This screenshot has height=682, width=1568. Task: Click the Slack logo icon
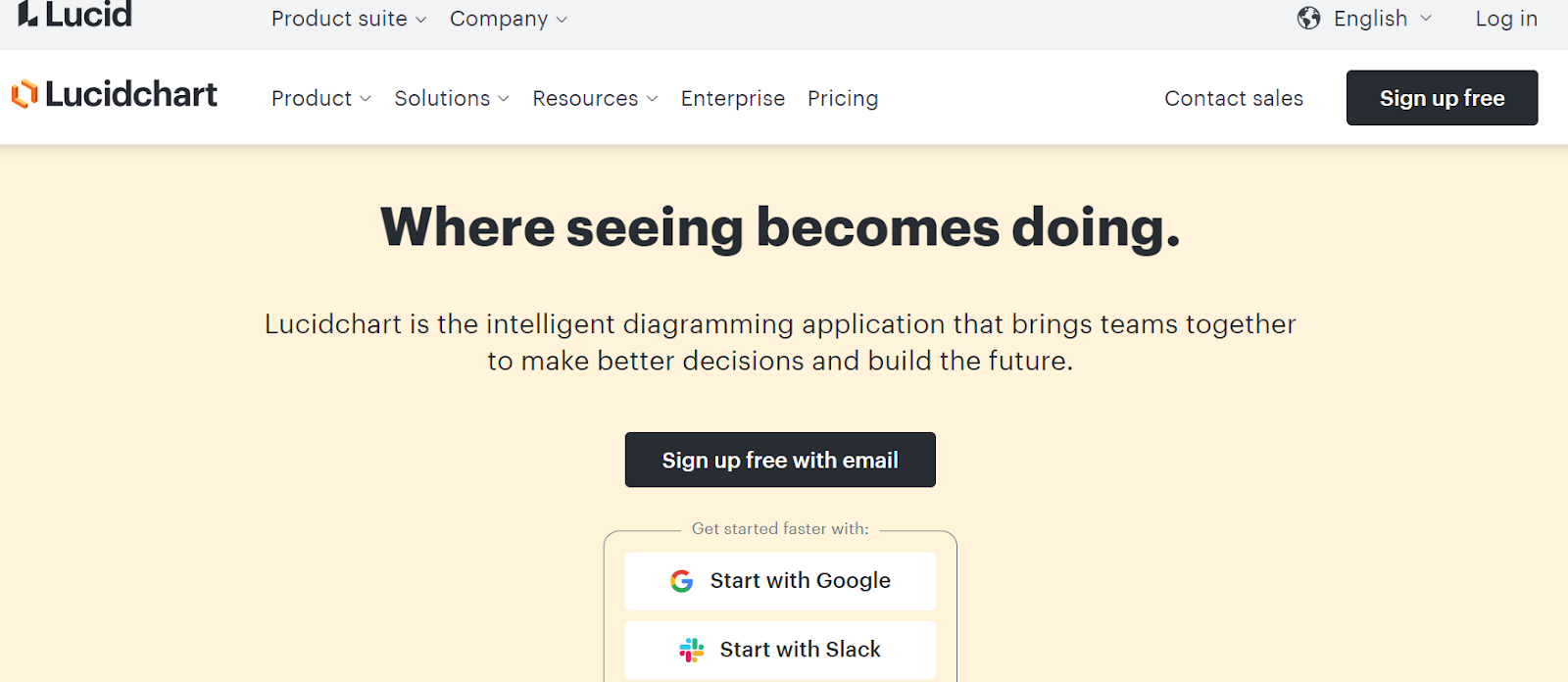(692, 650)
